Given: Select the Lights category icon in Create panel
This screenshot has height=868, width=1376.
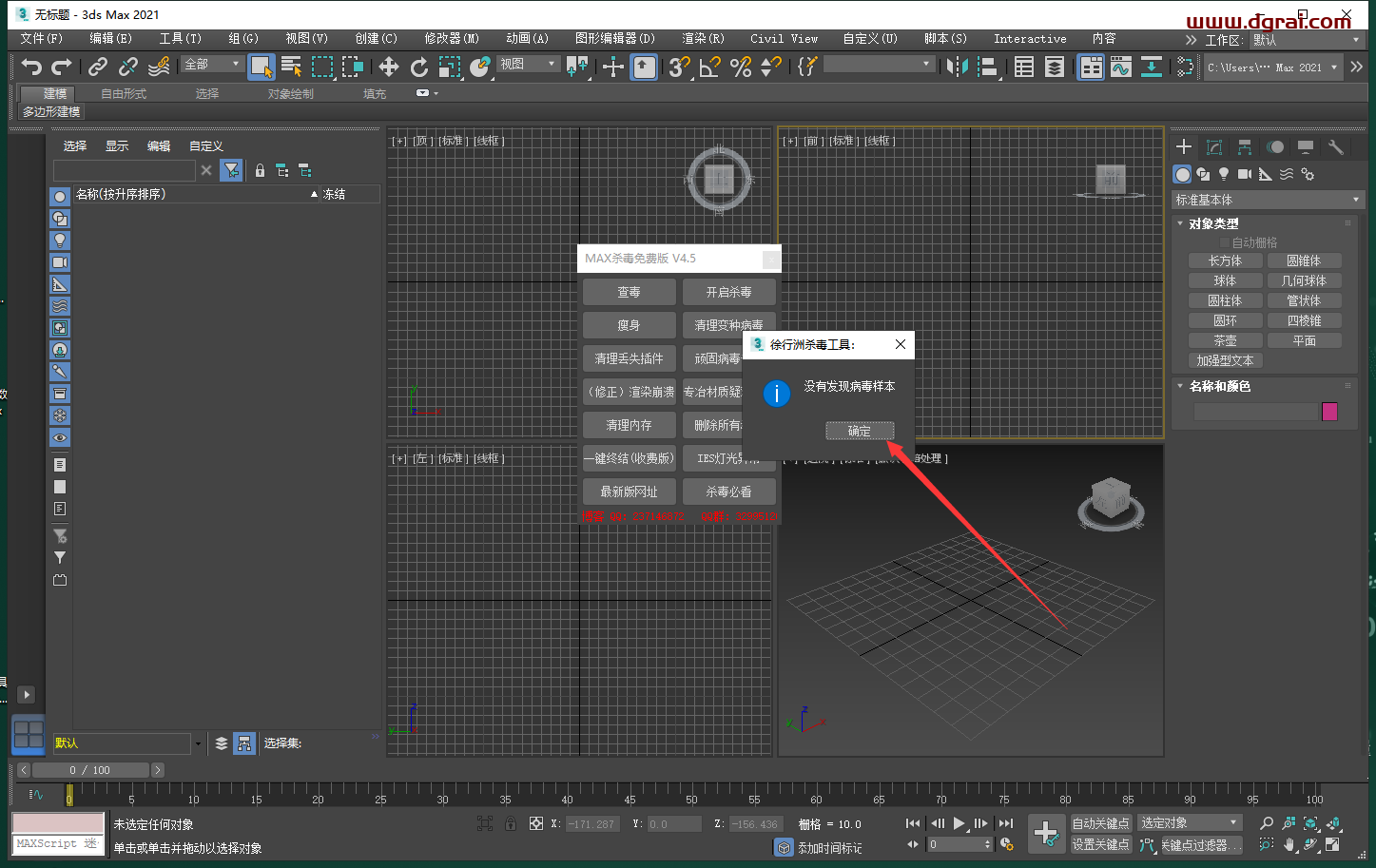Looking at the screenshot, I should (x=1224, y=174).
